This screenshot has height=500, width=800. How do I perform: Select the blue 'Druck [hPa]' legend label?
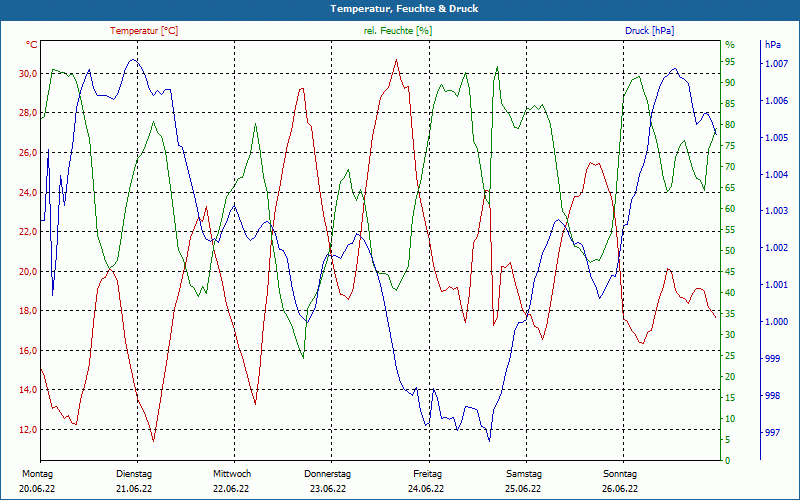pos(649,31)
